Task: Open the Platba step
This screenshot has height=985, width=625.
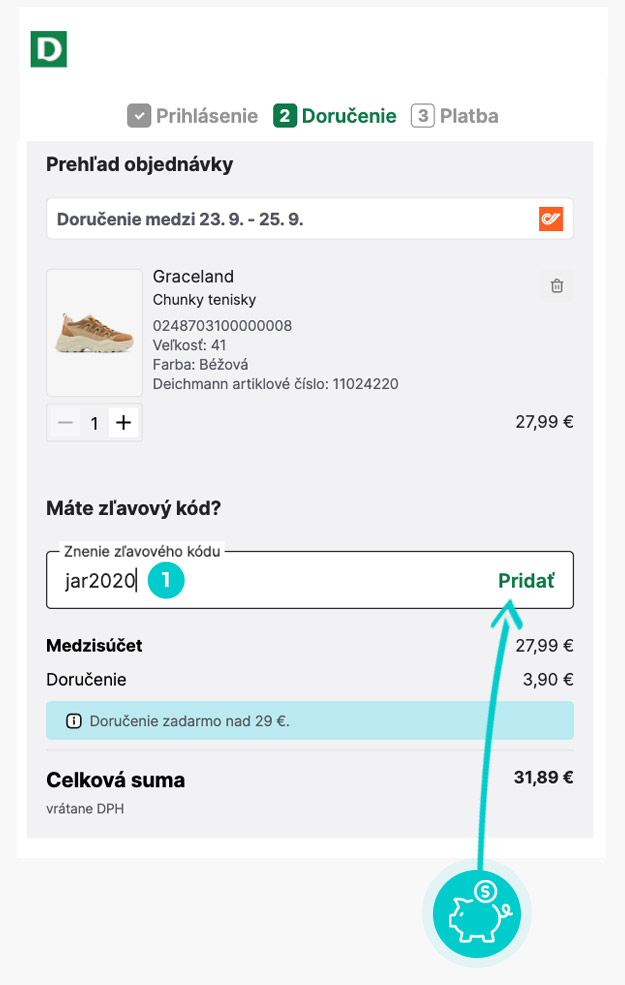Action: pos(468,116)
